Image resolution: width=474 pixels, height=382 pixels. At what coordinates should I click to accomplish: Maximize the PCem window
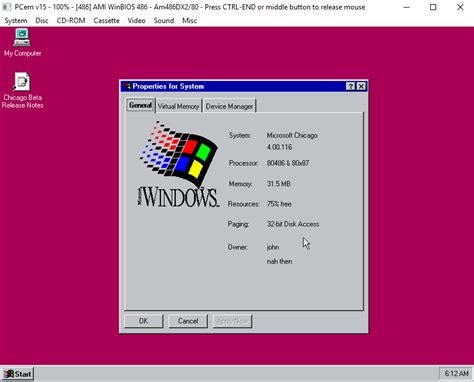(x=433, y=7)
